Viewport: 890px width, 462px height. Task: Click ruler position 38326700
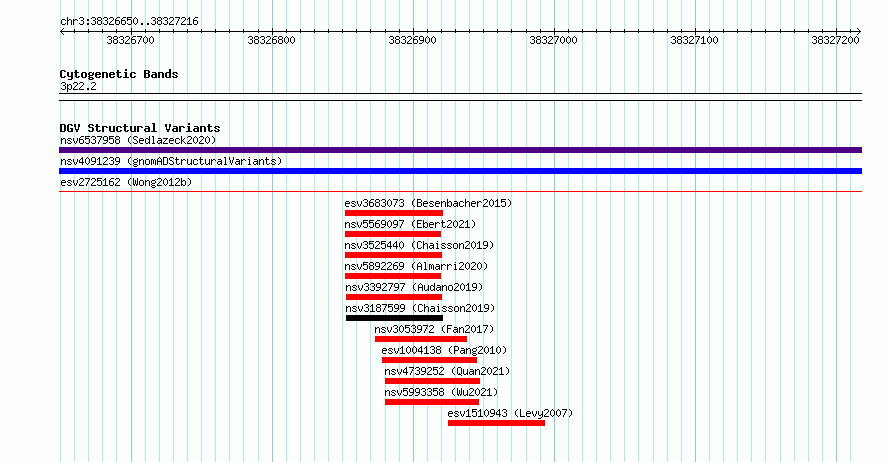[131, 40]
